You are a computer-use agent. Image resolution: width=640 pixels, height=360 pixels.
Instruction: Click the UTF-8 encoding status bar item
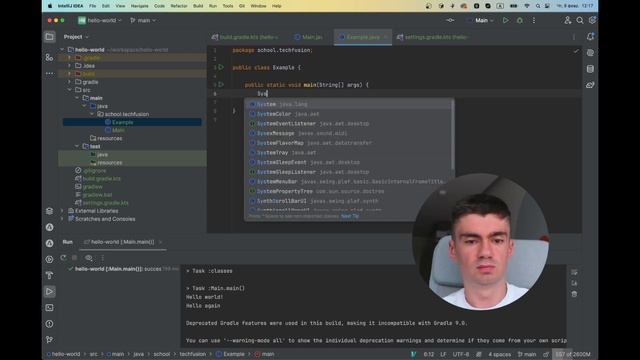(x=461, y=354)
